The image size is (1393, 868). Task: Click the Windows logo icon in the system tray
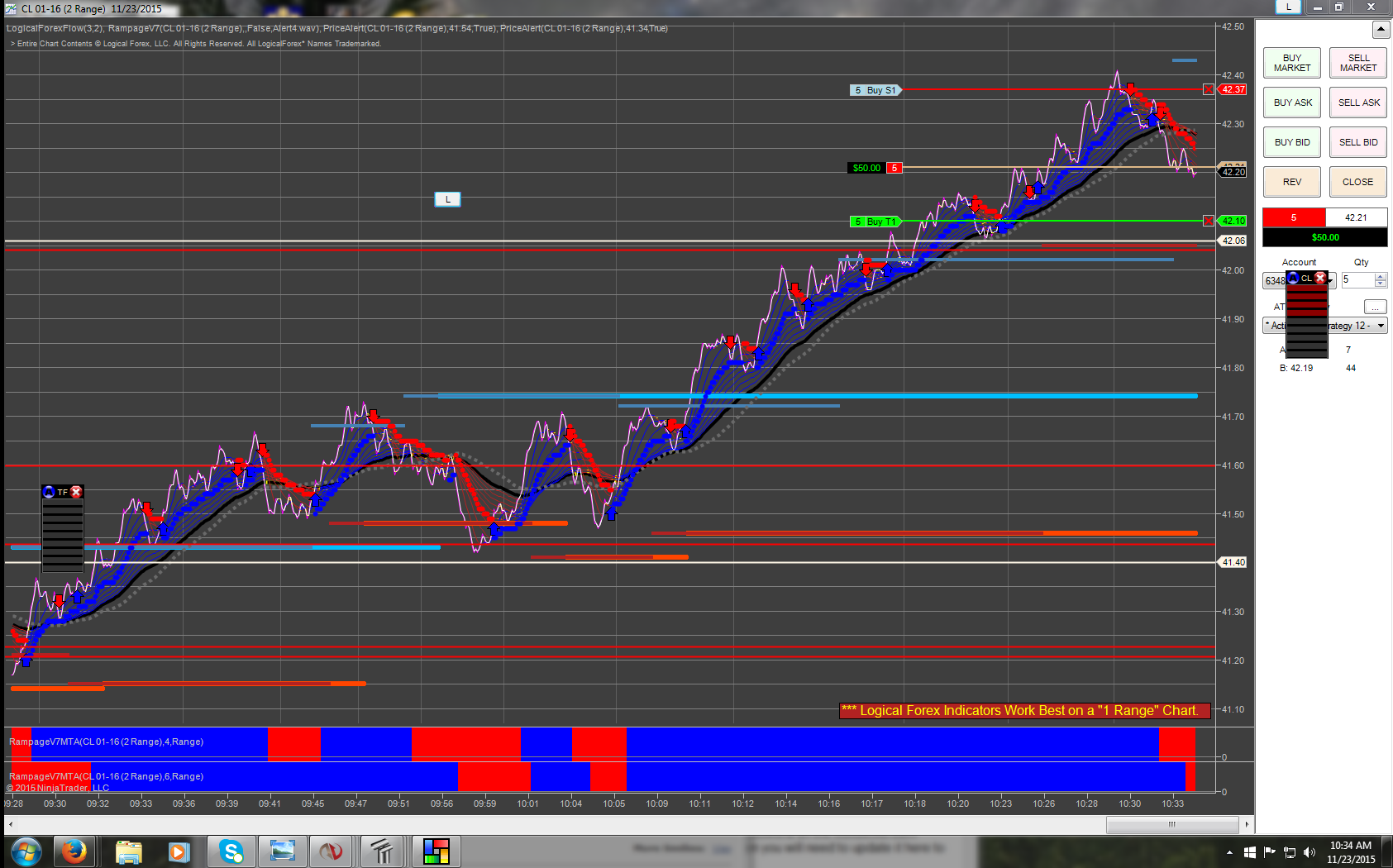pos(1249,852)
